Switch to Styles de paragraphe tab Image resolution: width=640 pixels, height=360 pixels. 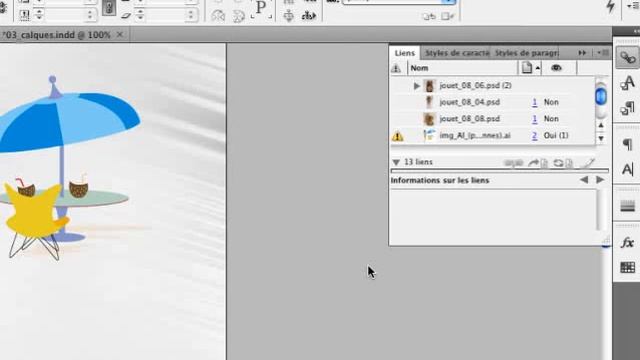click(x=526, y=53)
